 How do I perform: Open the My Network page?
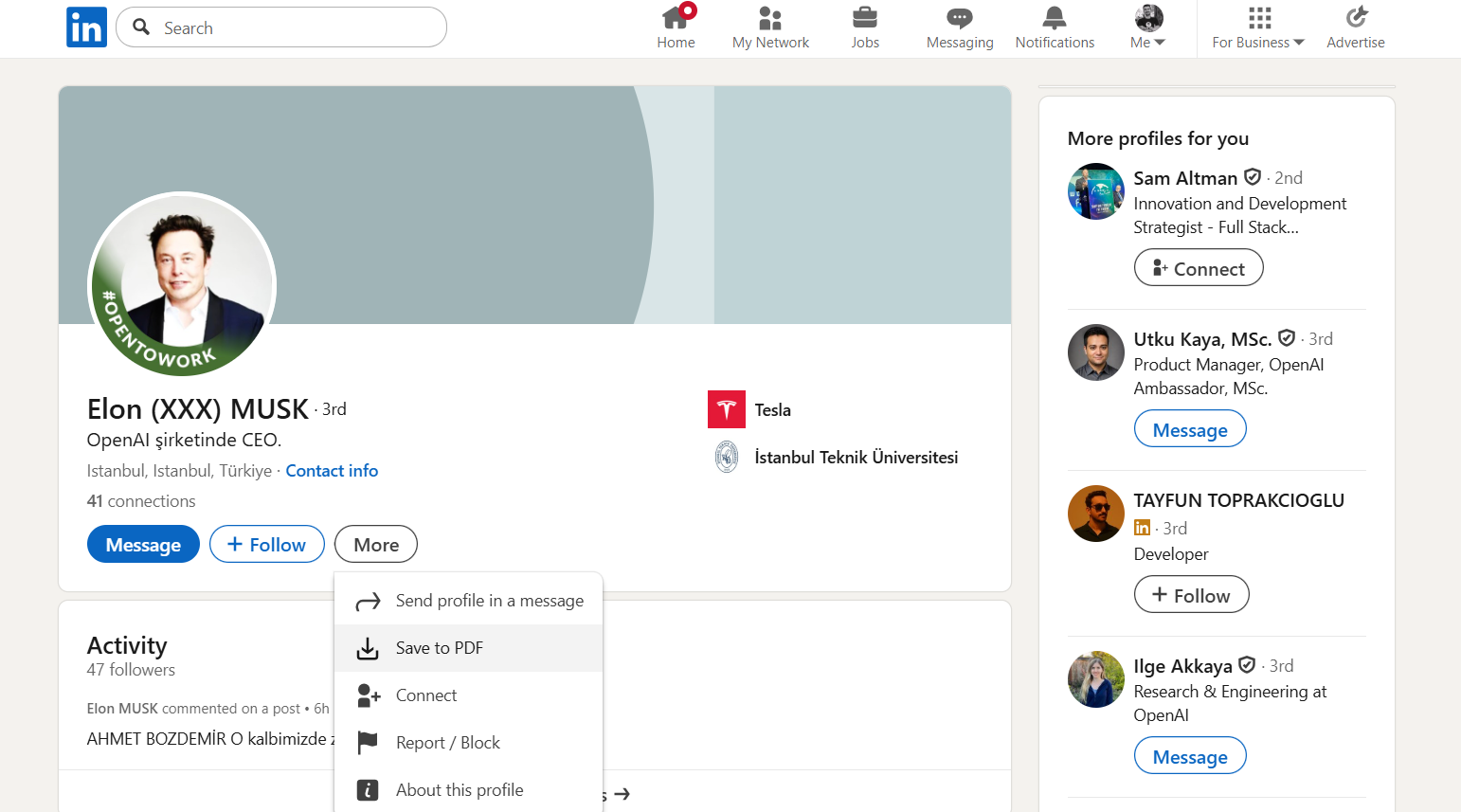769,27
